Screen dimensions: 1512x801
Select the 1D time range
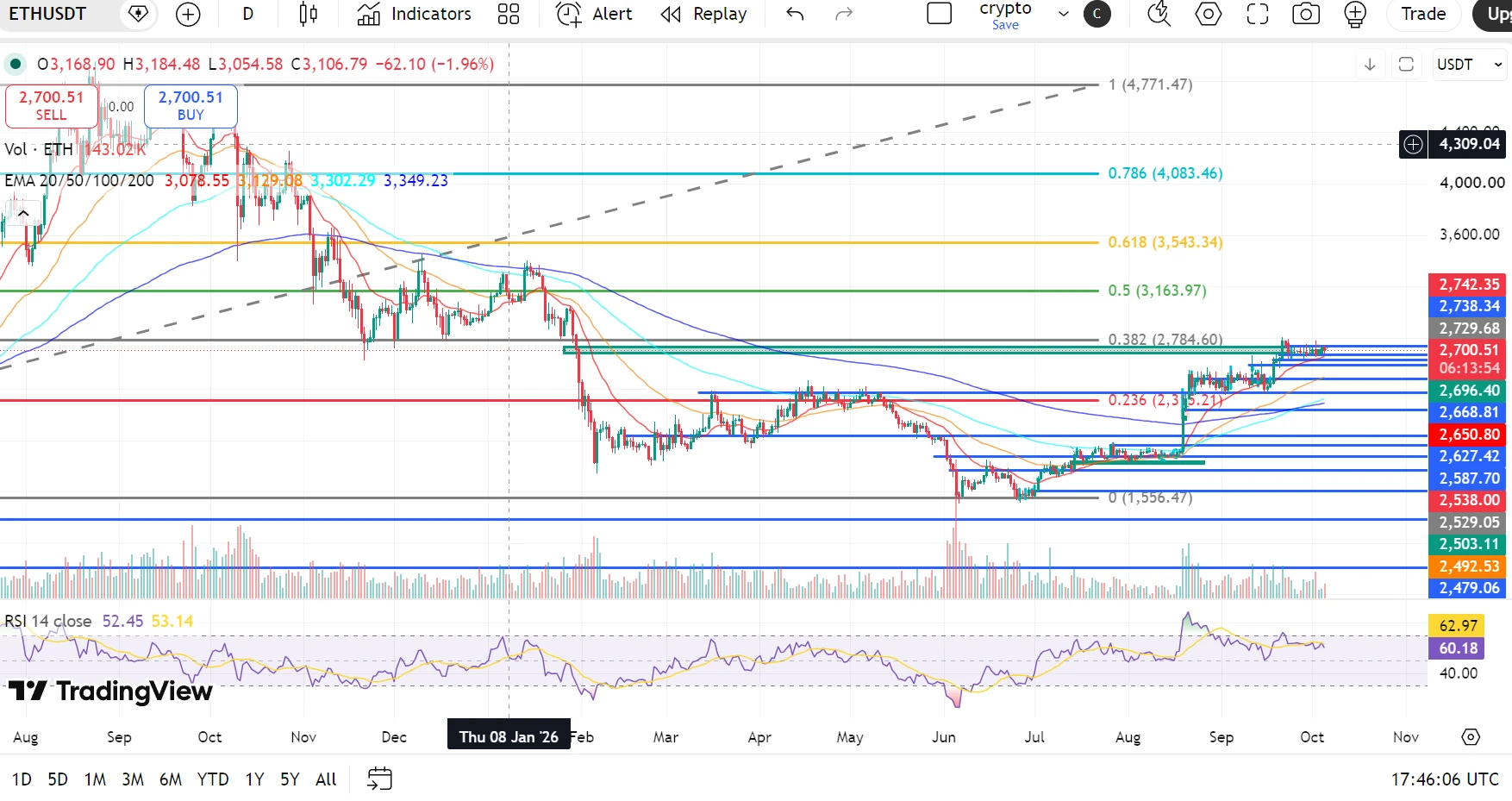(22, 779)
